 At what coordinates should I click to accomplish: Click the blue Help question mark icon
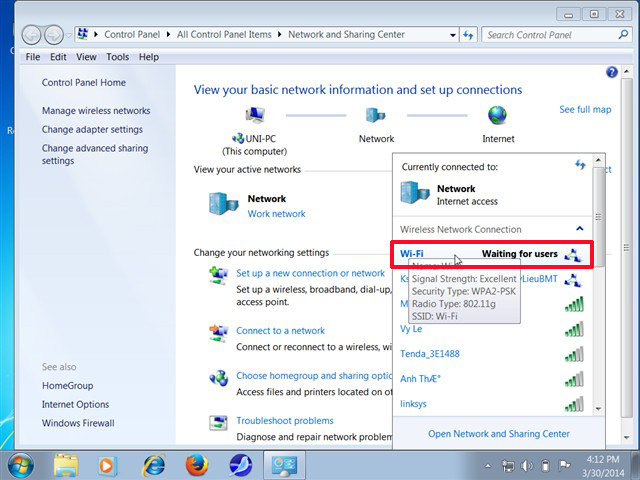click(612, 73)
